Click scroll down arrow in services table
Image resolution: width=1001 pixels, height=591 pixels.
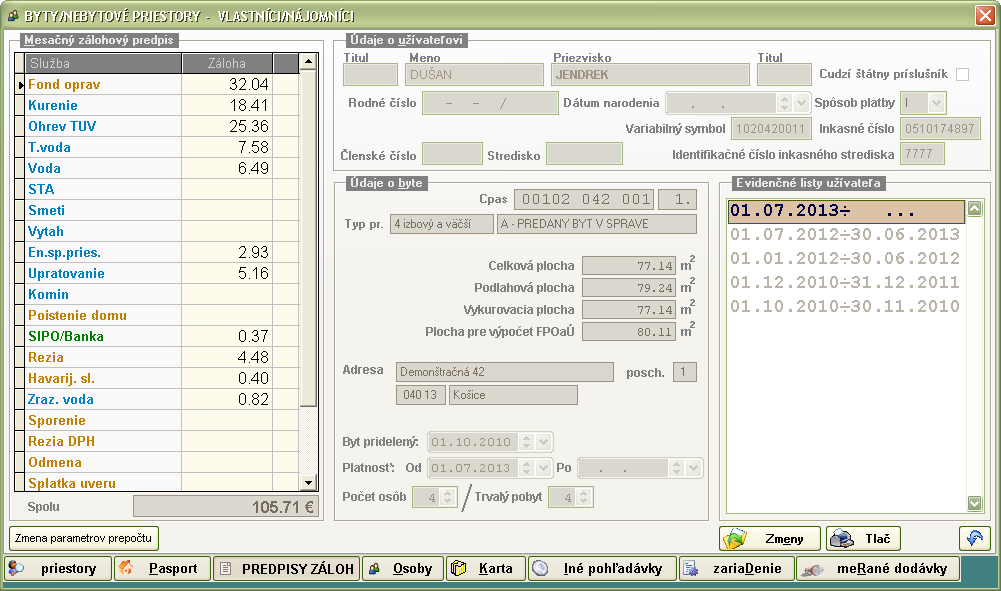pos(308,483)
